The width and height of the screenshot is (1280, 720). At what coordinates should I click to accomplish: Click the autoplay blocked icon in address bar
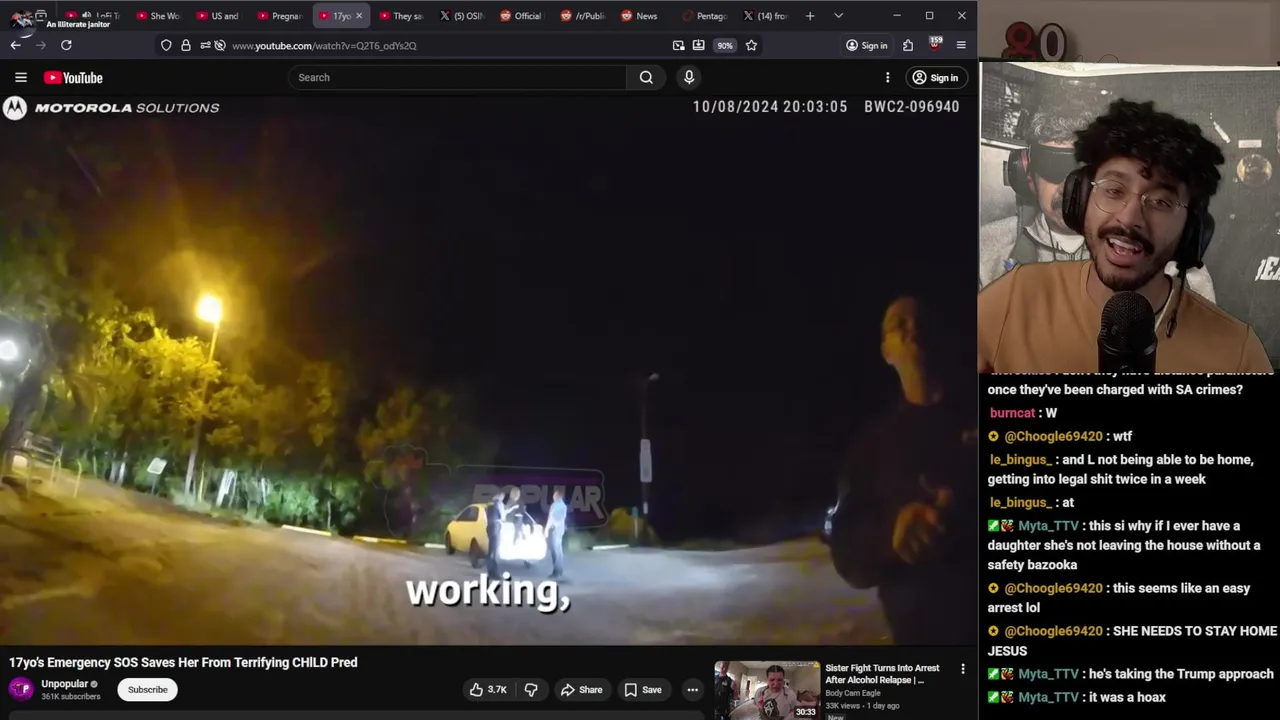click(220, 45)
